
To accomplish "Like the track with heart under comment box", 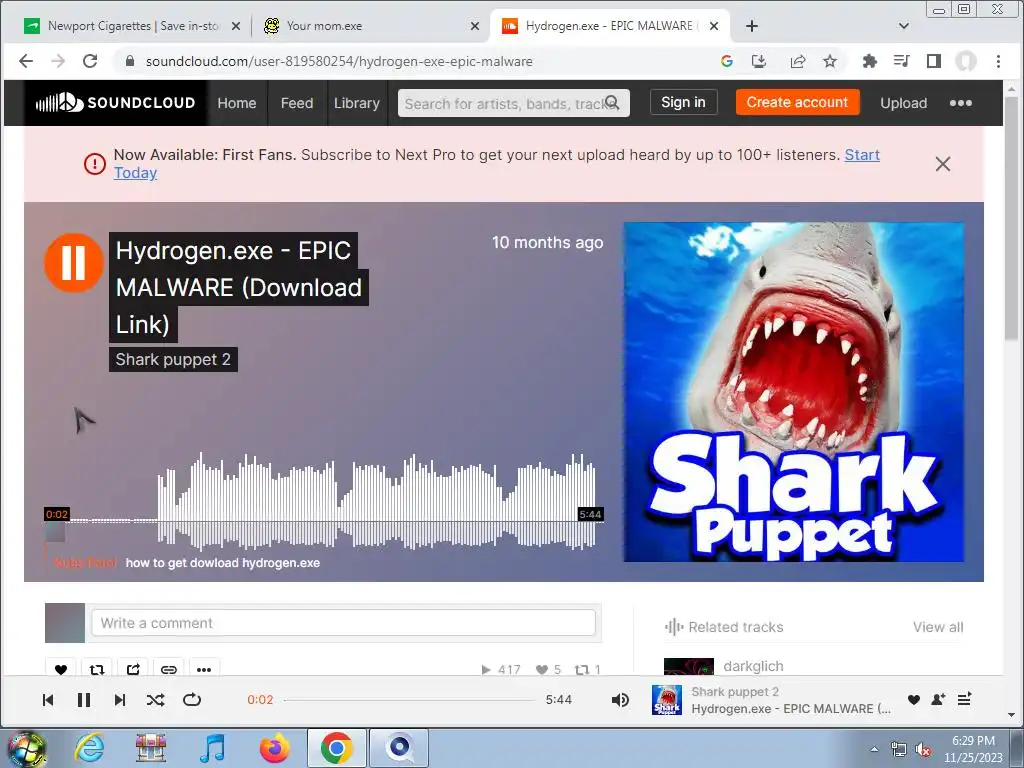I will pyautogui.click(x=61, y=669).
